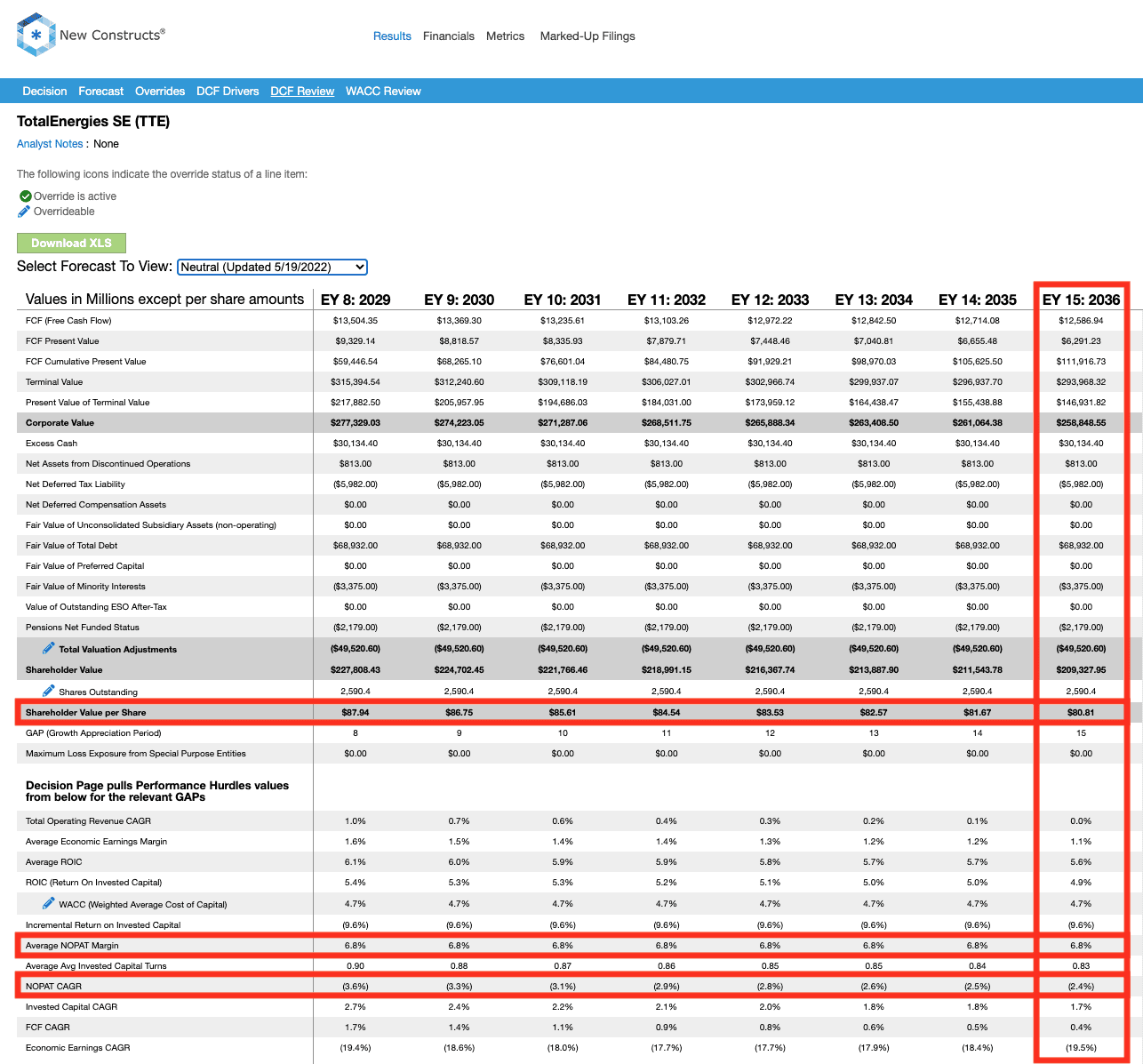Click the New Constructs logo icon
The height and width of the screenshot is (1064, 1143).
coord(36,35)
